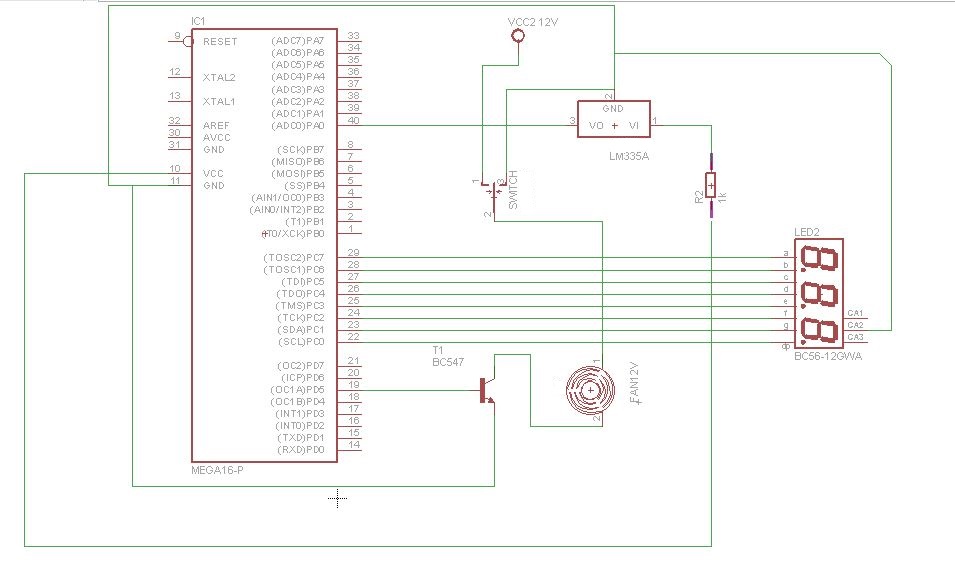955x565 pixels.
Task: Select the BC547 transistor symbol
Action: coord(487,391)
